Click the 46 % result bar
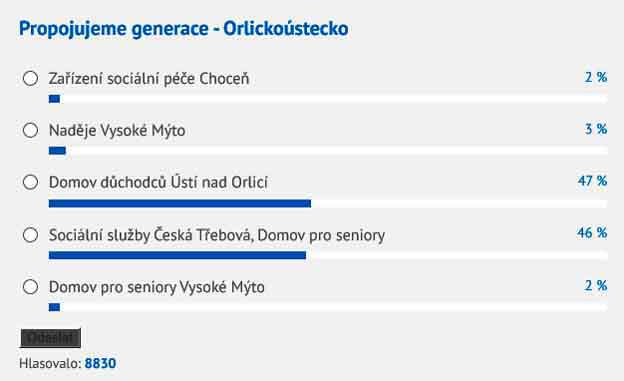The height and width of the screenshot is (381, 624). [x=328, y=255]
